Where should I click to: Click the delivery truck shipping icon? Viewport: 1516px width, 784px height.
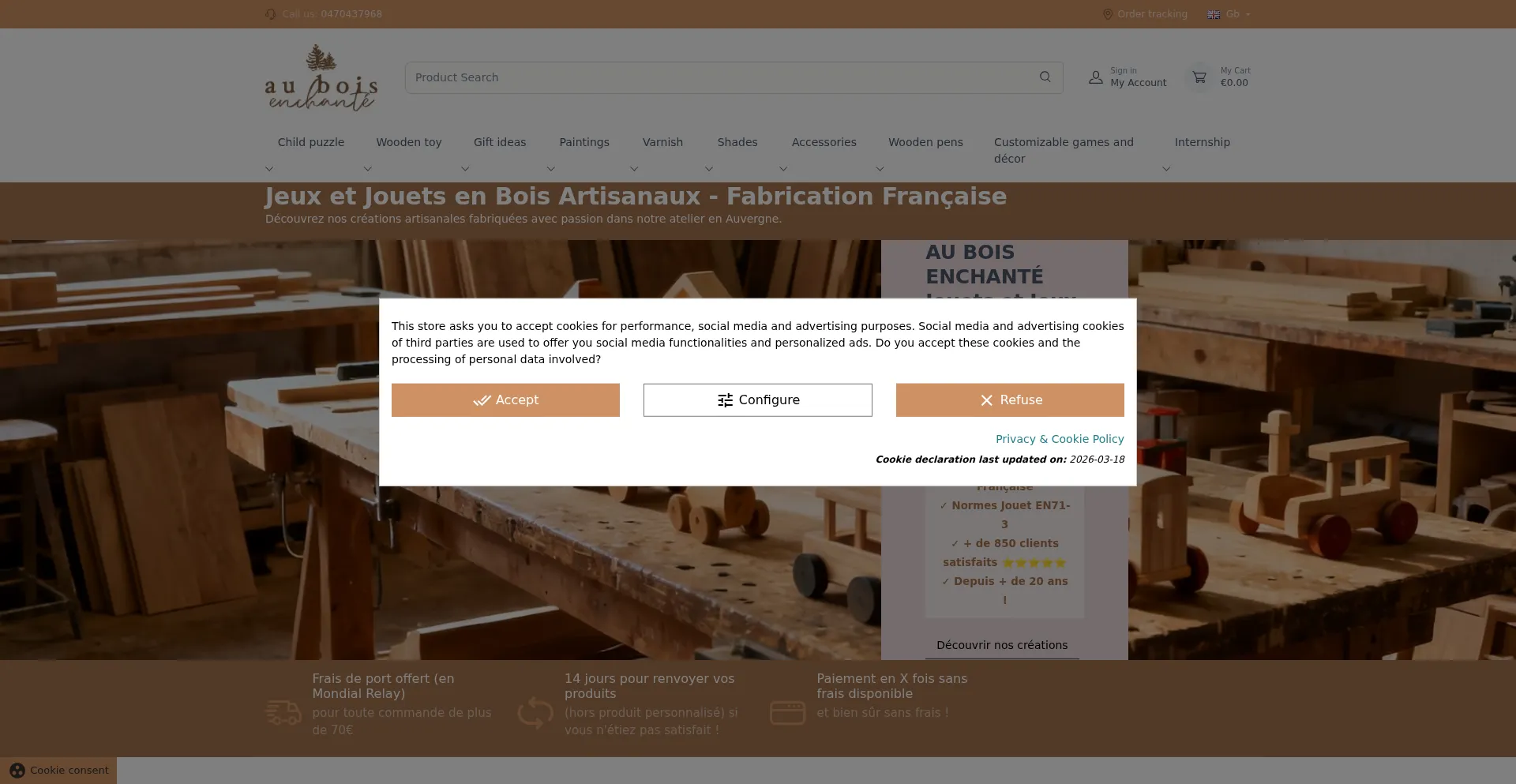(283, 712)
